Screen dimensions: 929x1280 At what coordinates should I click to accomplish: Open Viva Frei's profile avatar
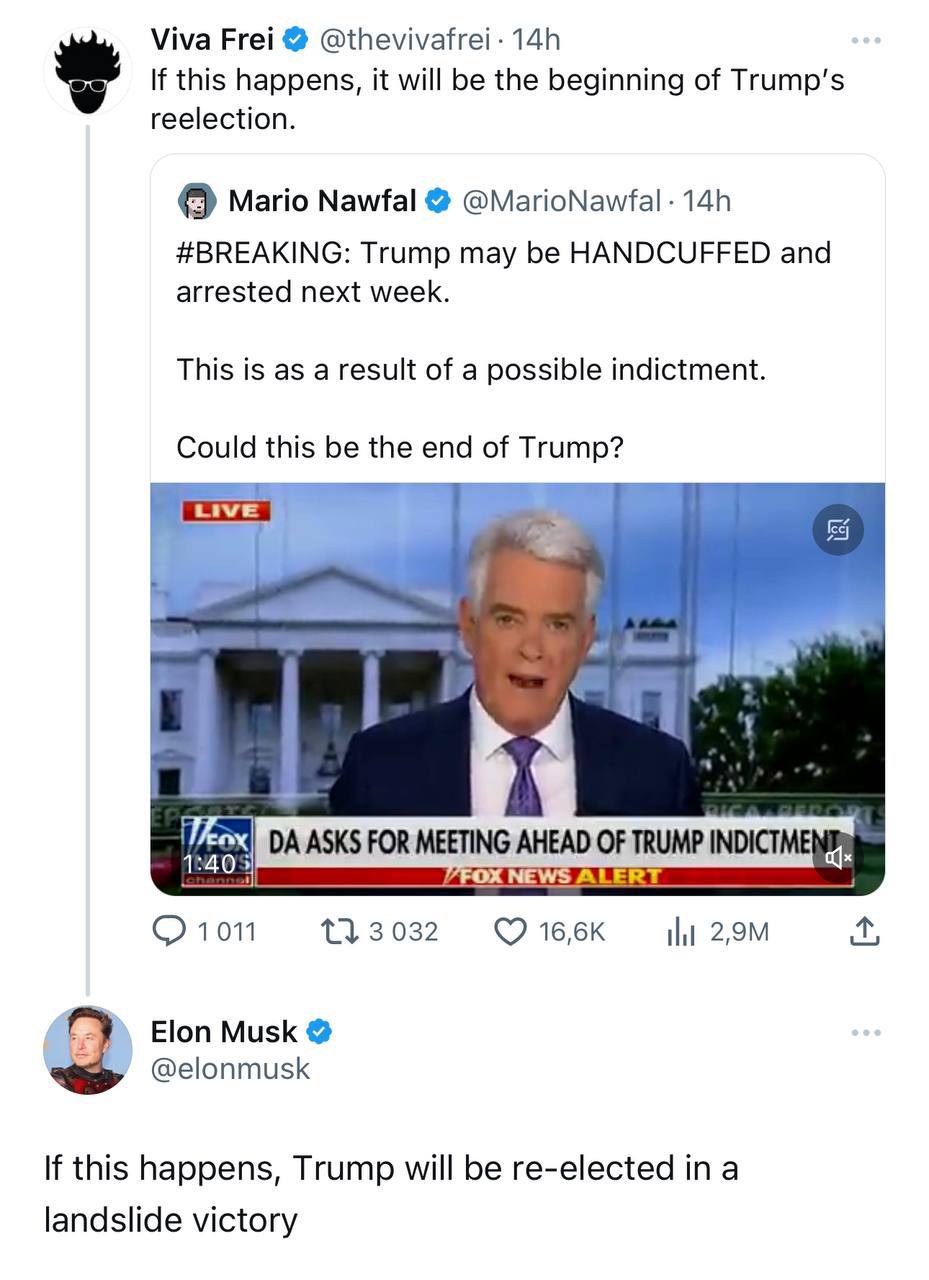(88, 72)
